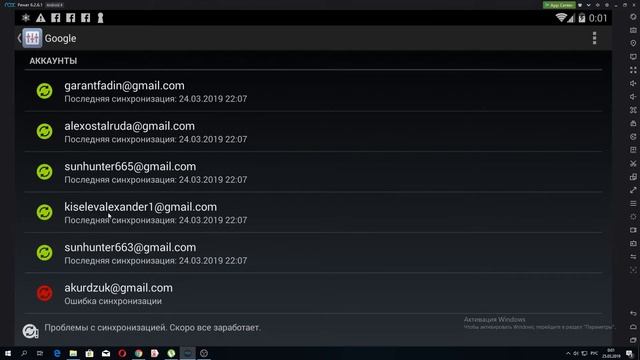The width and height of the screenshot is (640, 360).
Task: Click the green sync icon for garantfadin
Action: pyautogui.click(x=44, y=91)
